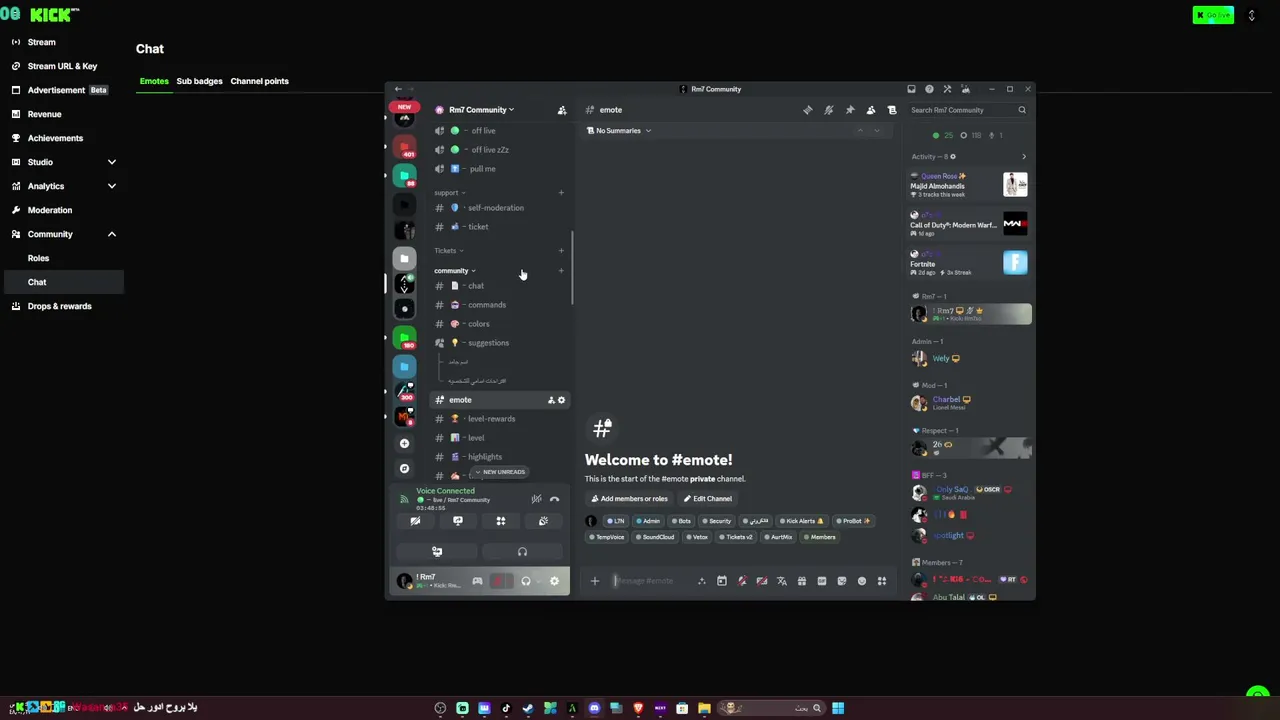
Task: Click the invite people icon beside Rm7 Community
Action: 561,110
